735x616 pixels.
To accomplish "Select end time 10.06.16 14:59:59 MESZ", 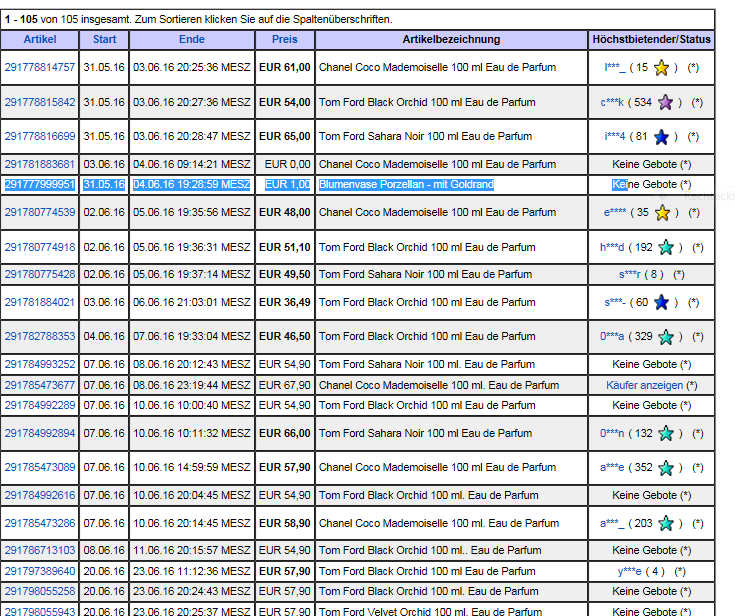I will pyautogui.click(x=192, y=467).
